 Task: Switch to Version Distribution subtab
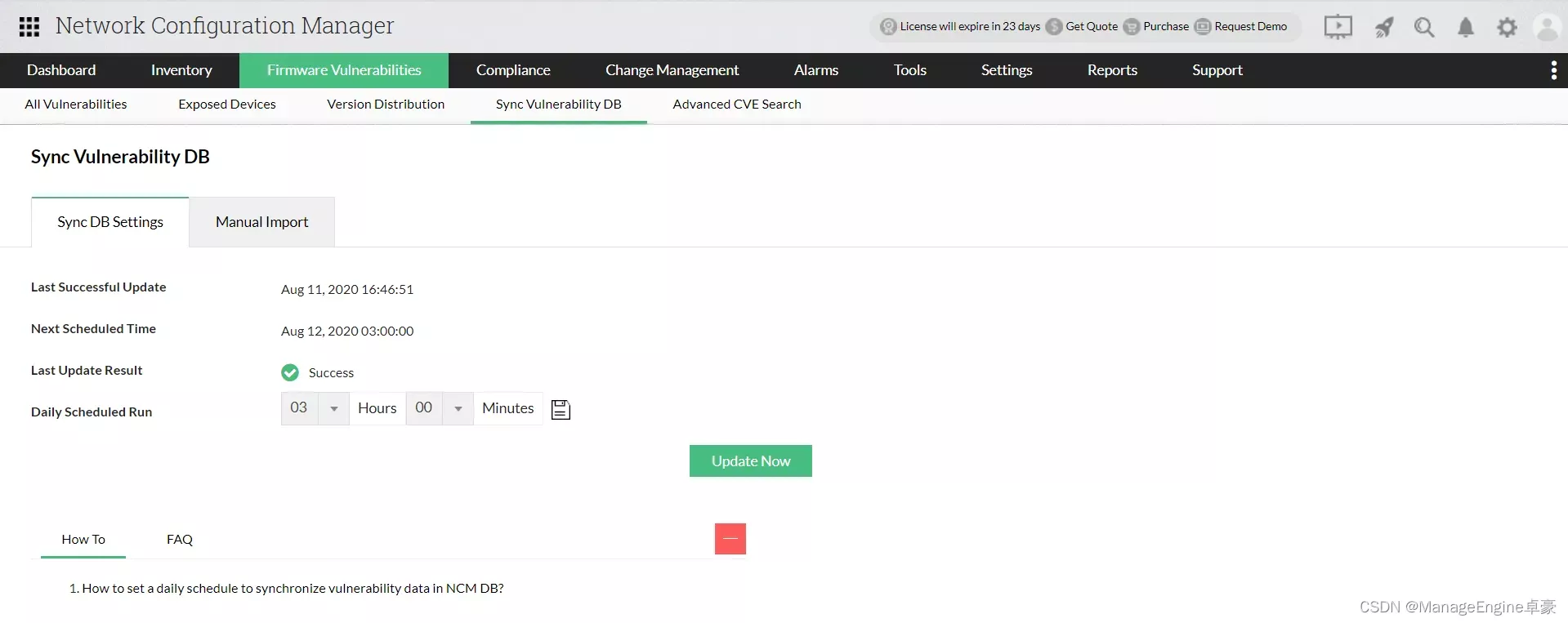(x=386, y=105)
